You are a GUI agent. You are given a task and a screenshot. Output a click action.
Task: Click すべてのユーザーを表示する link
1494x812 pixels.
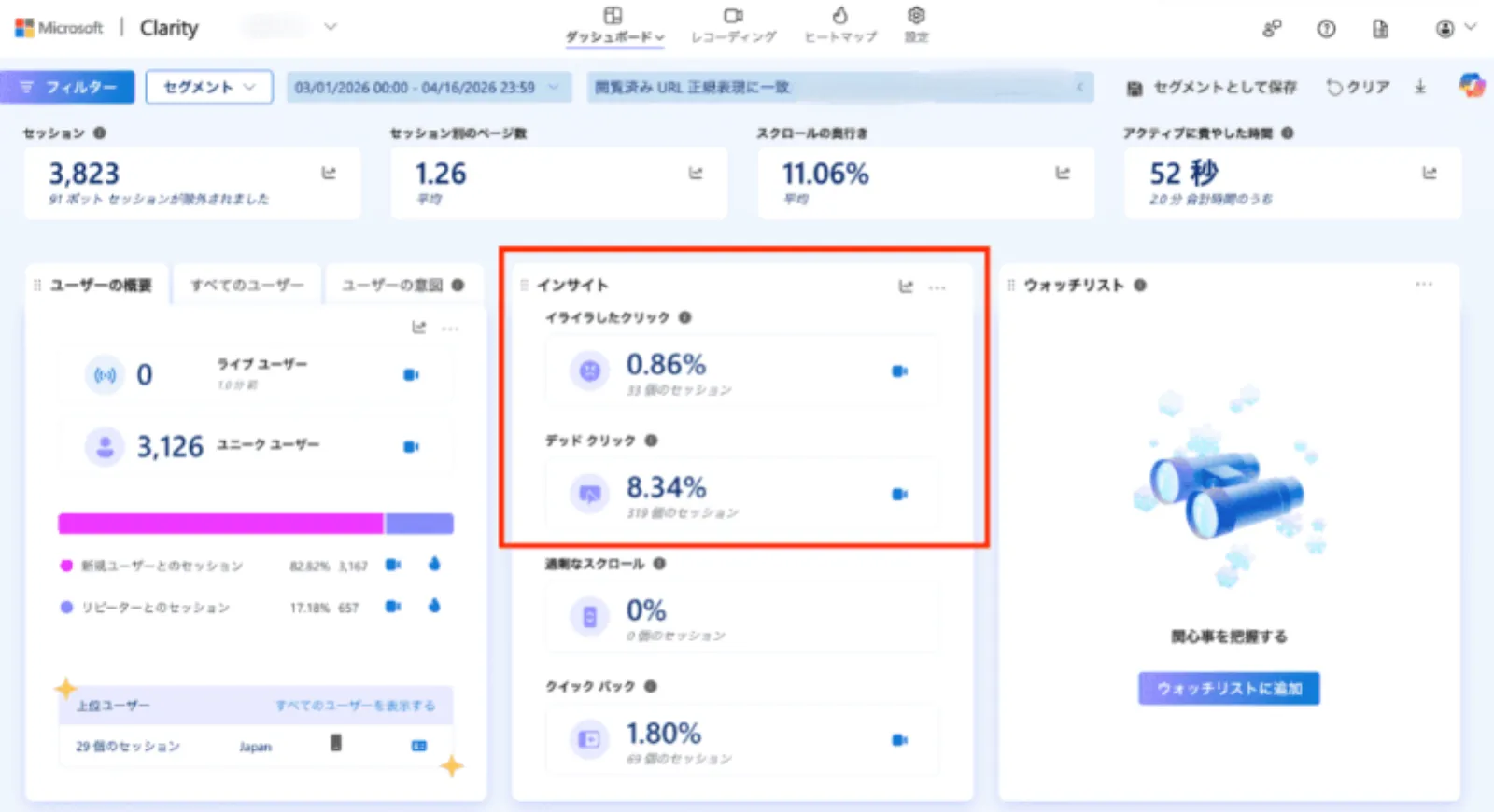(x=355, y=706)
